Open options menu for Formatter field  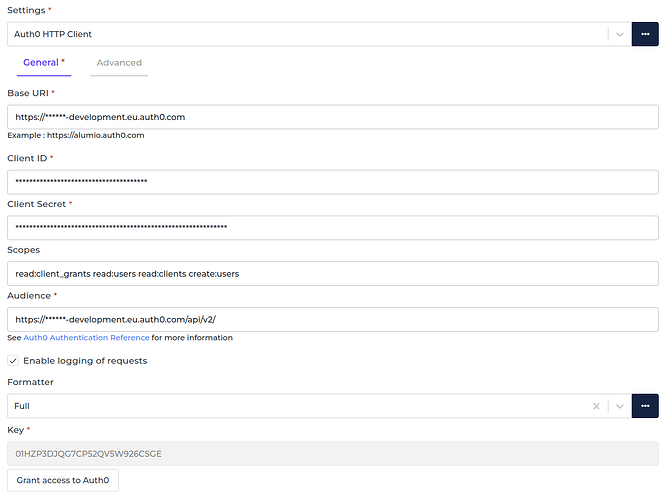click(645, 406)
